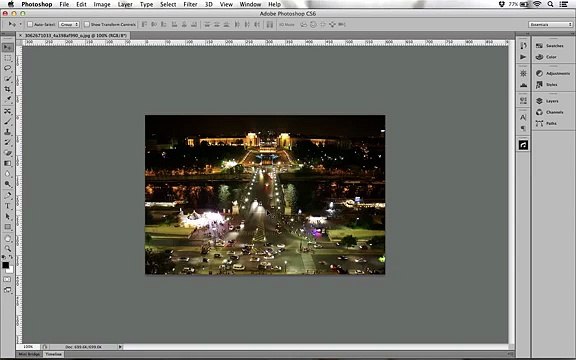The width and height of the screenshot is (576, 360).
Task: Click Auto-Align Layers icon in options bar
Action: click(270, 25)
